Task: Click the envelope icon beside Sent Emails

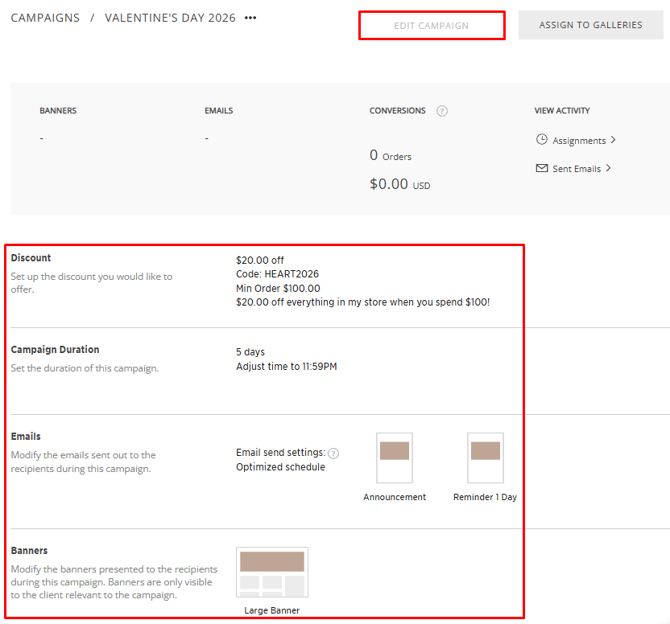Action: [x=542, y=168]
